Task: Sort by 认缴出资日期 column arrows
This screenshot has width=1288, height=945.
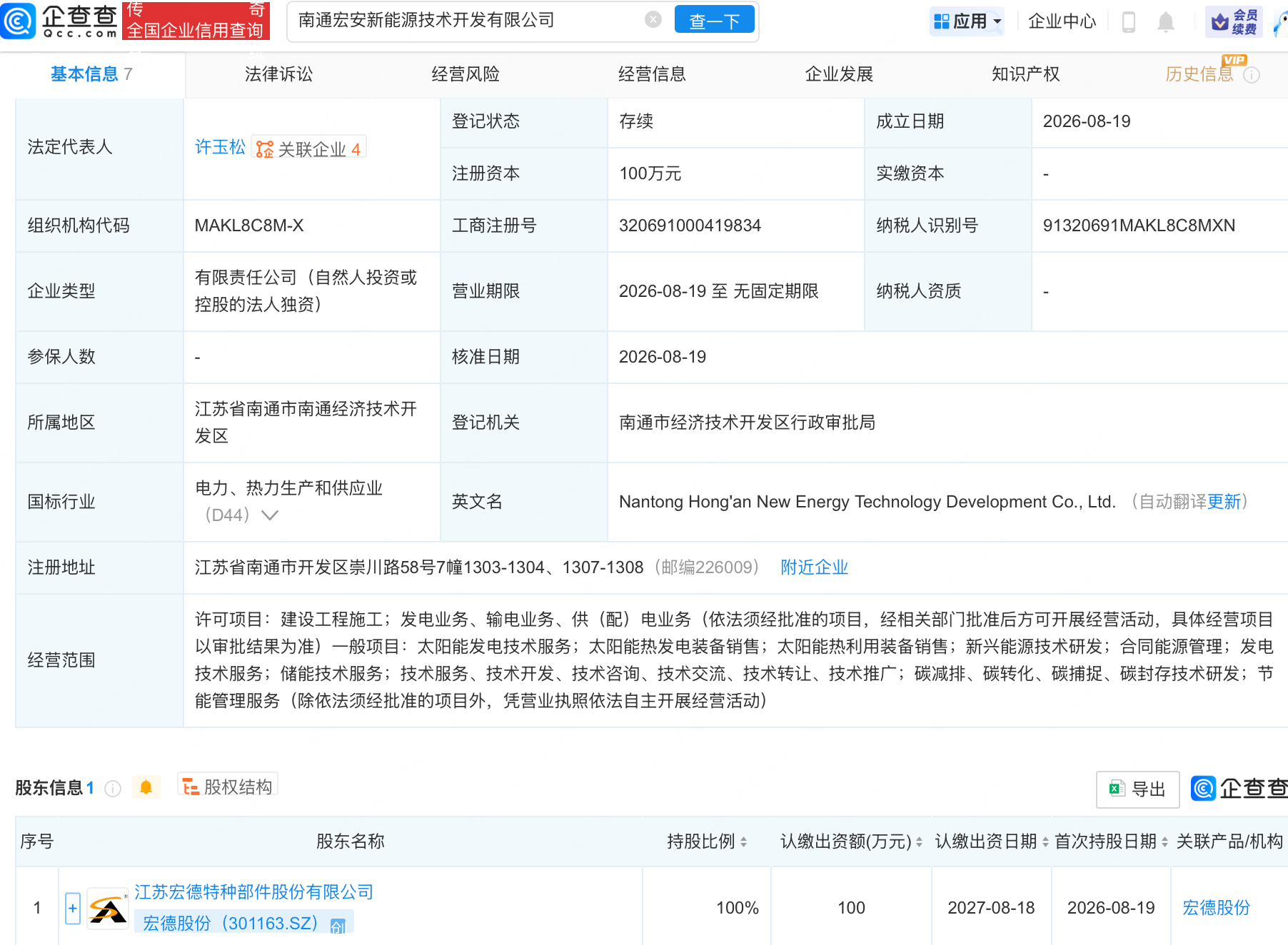Action: (x=1045, y=842)
